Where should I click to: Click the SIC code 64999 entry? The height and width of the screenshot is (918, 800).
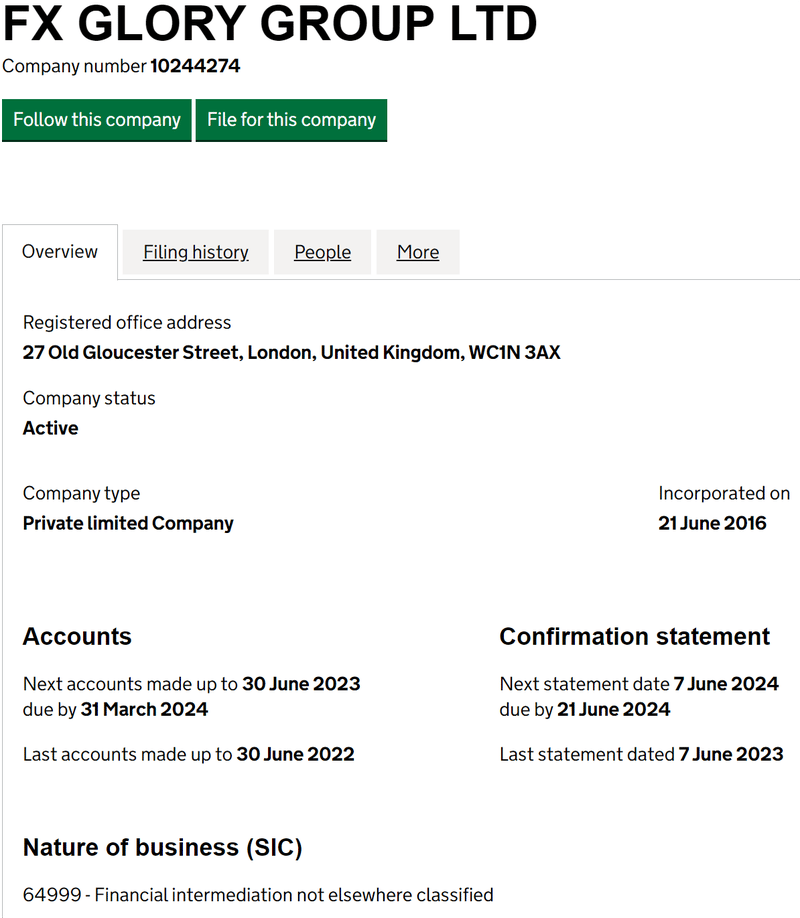258,894
